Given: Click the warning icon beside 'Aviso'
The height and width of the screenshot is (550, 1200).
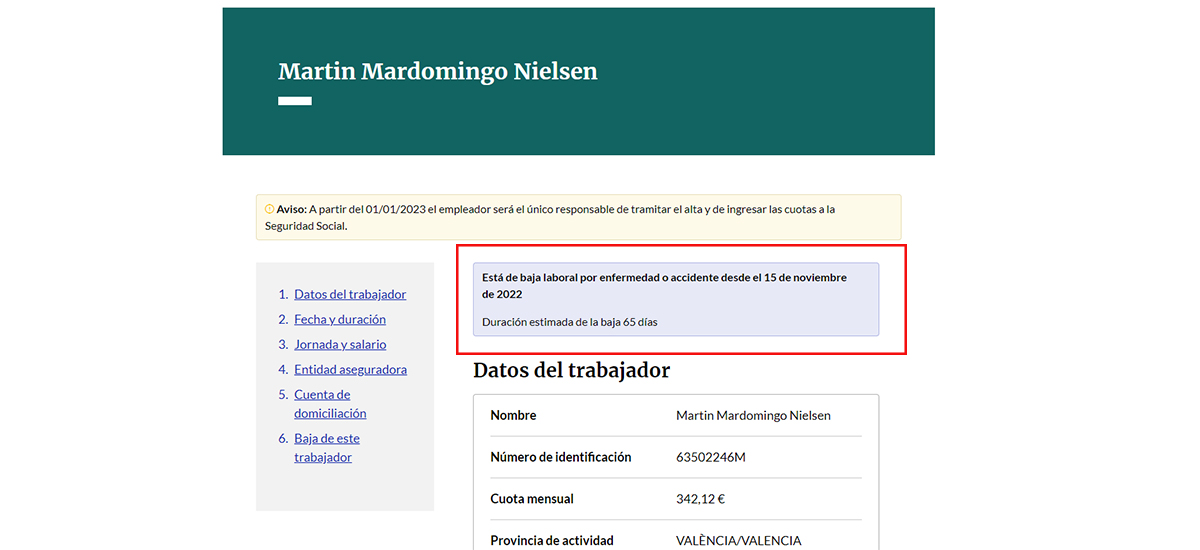Looking at the screenshot, I should click(x=269, y=209).
